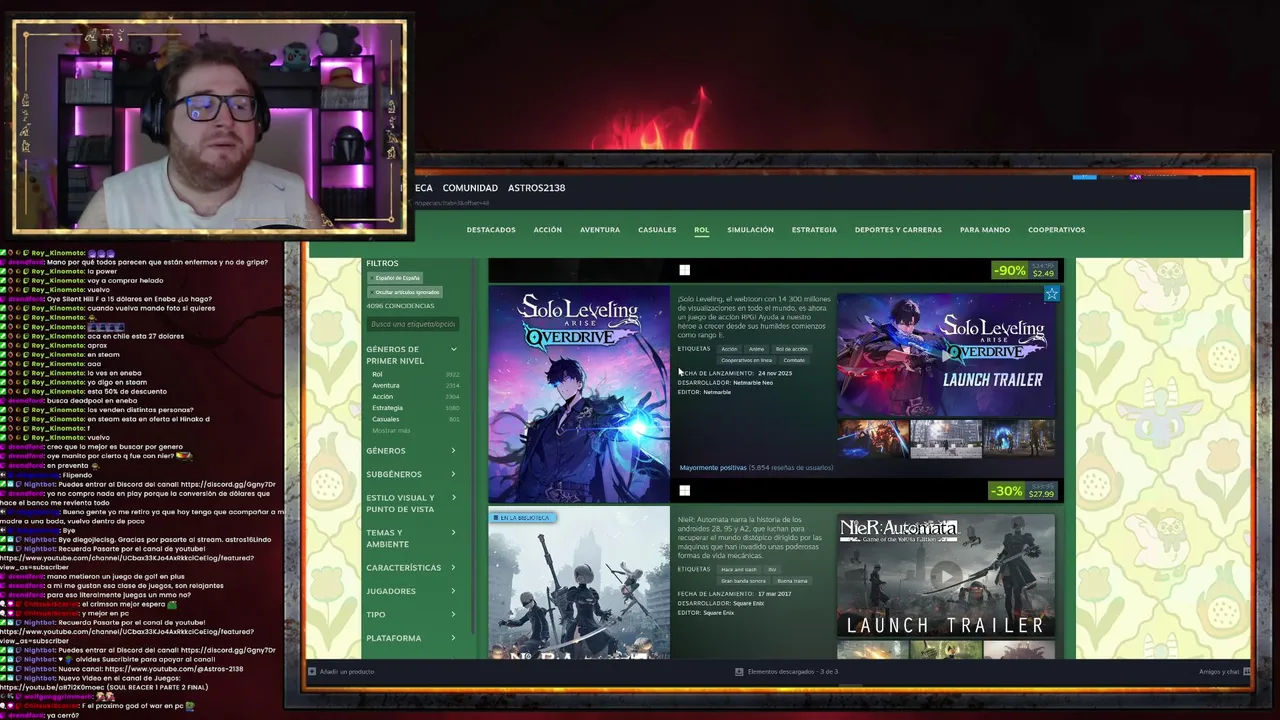Select the Rol tab

(702, 230)
